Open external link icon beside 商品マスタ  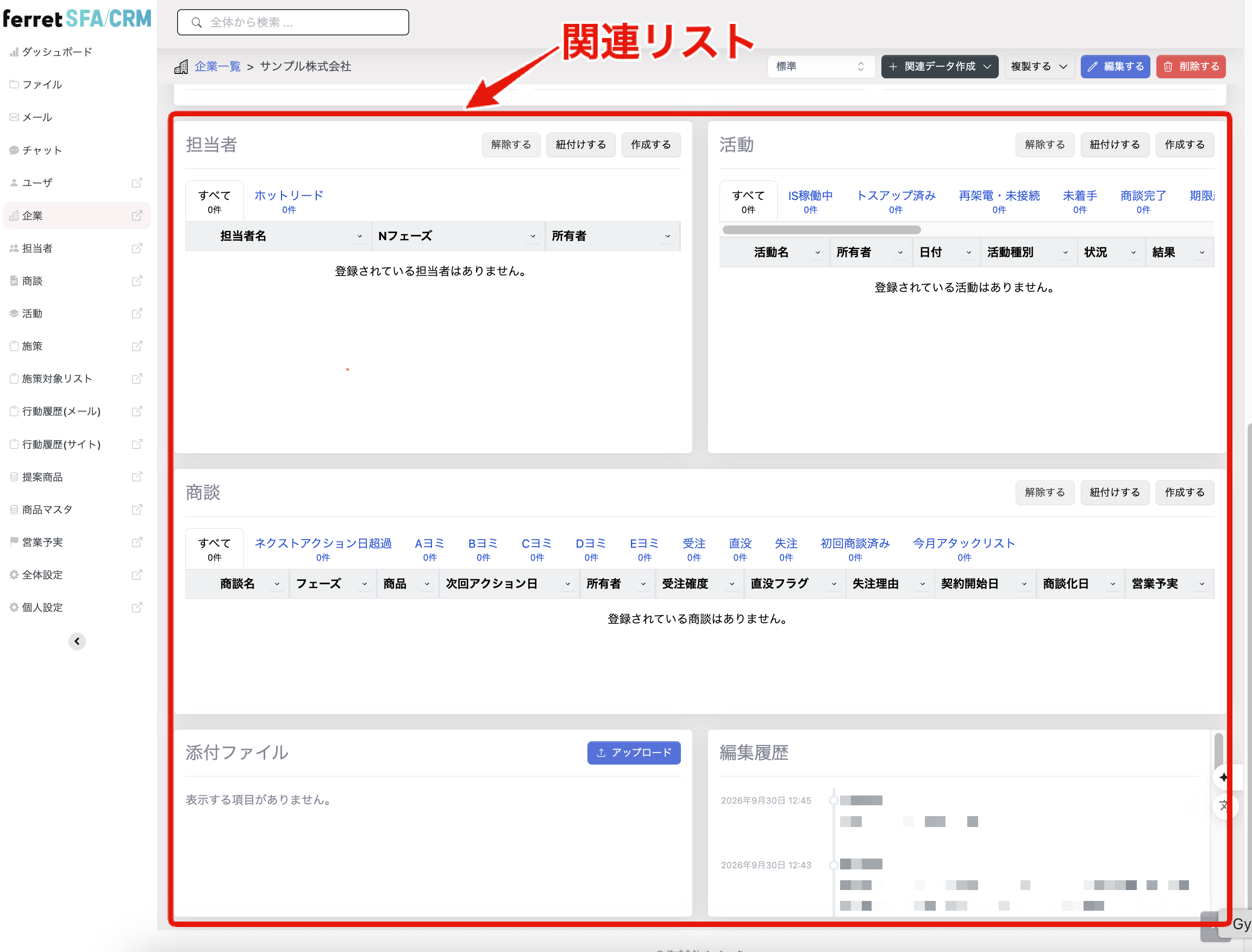click(x=136, y=510)
